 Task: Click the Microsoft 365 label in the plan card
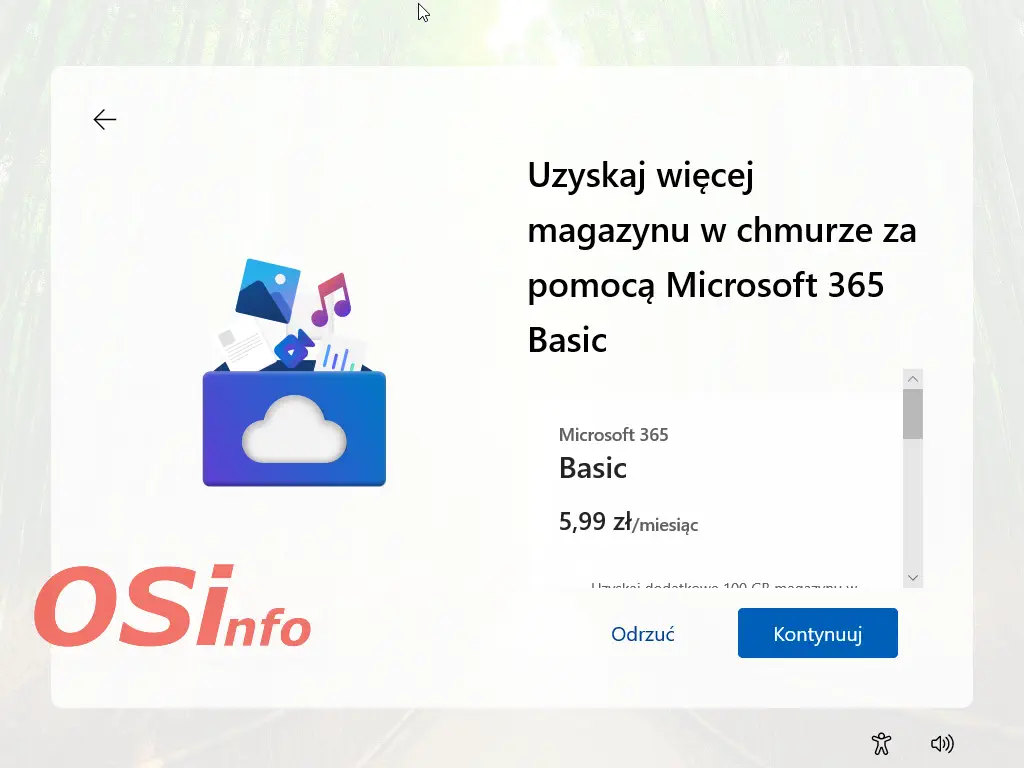pos(613,434)
